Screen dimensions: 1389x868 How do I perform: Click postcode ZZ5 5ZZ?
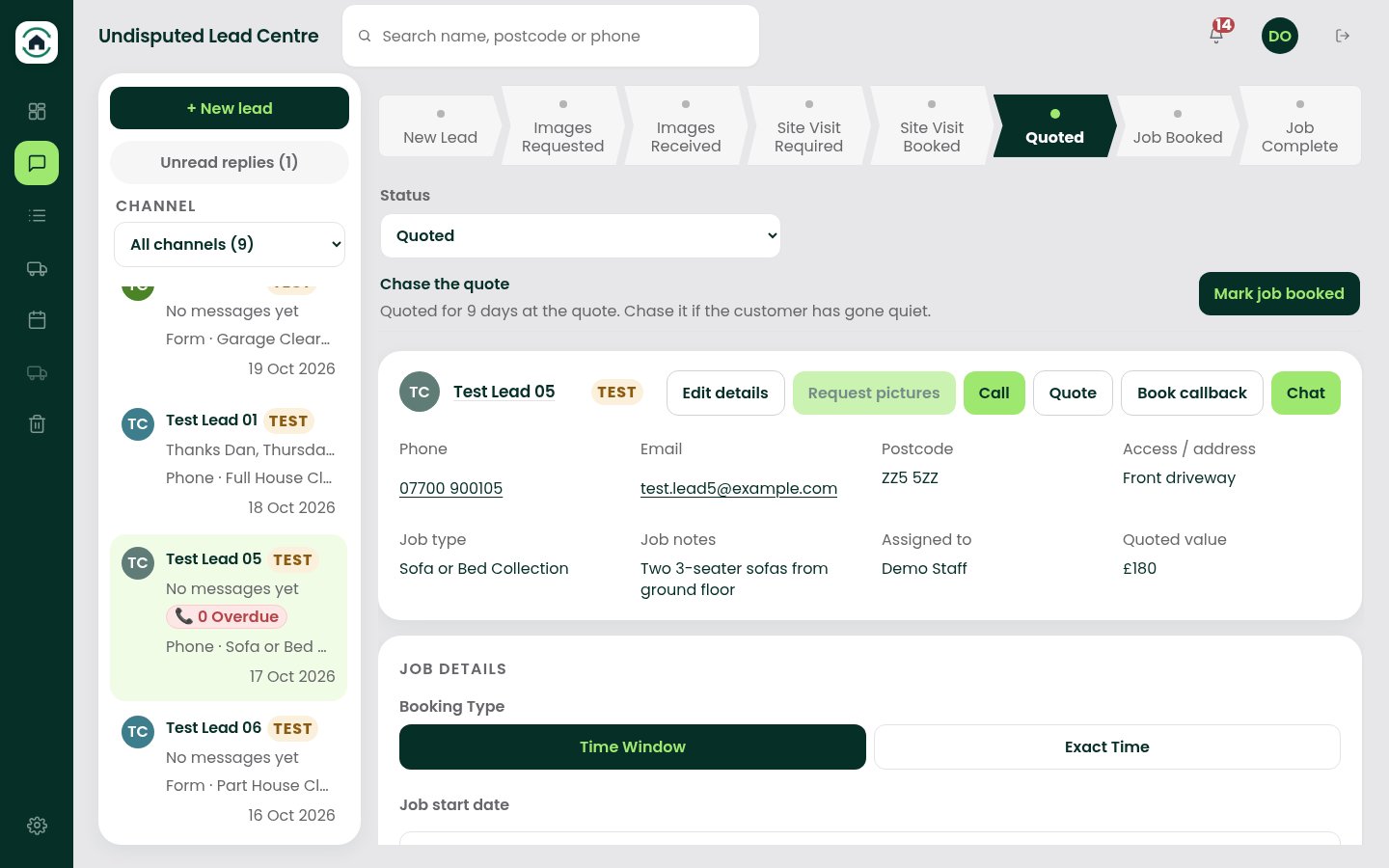coord(910,477)
